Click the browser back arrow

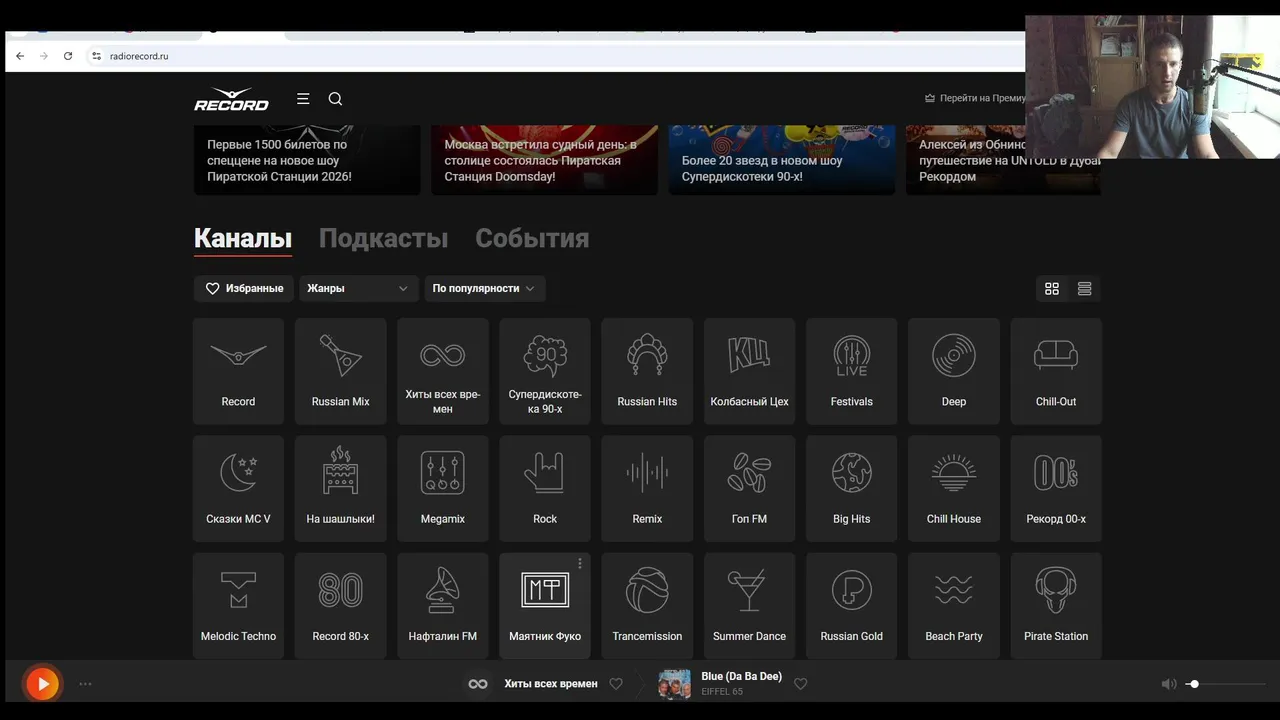point(20,56)
